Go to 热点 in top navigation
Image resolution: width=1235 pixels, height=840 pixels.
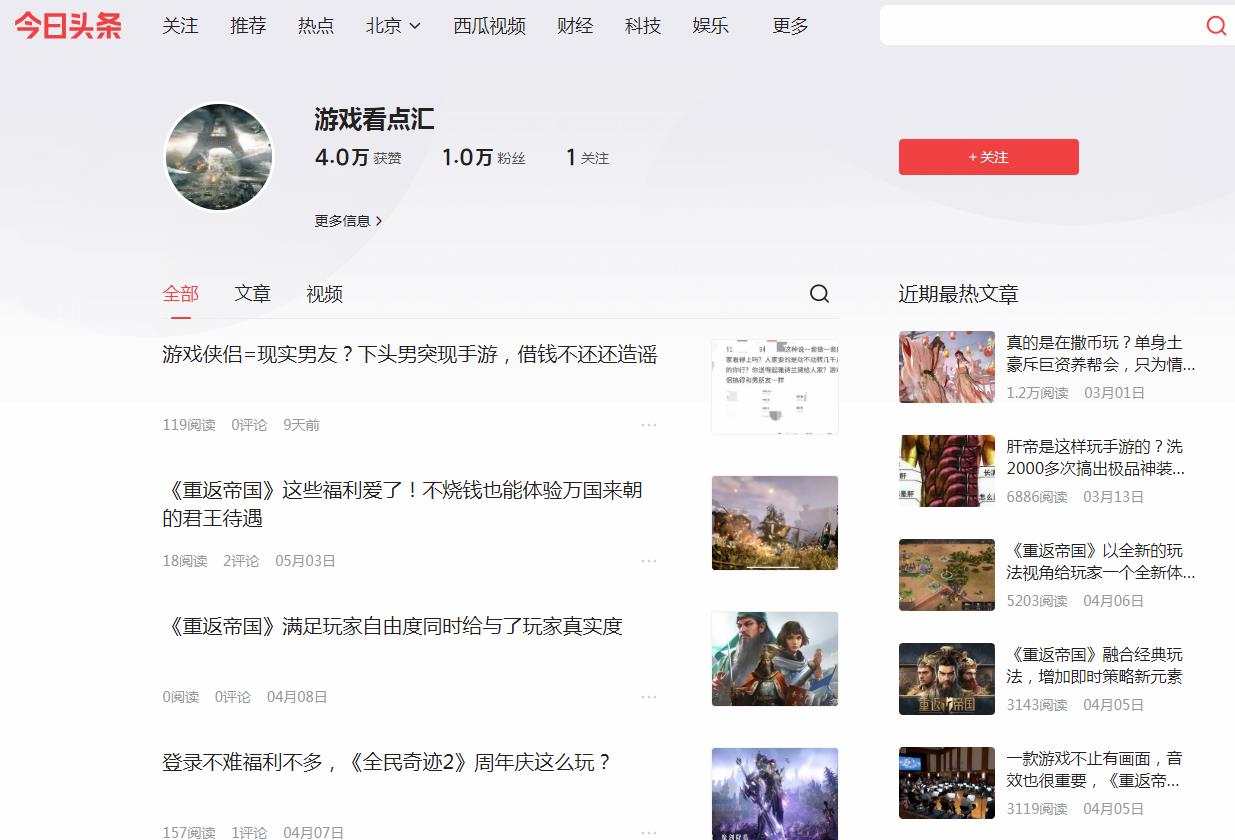point(316,26)
